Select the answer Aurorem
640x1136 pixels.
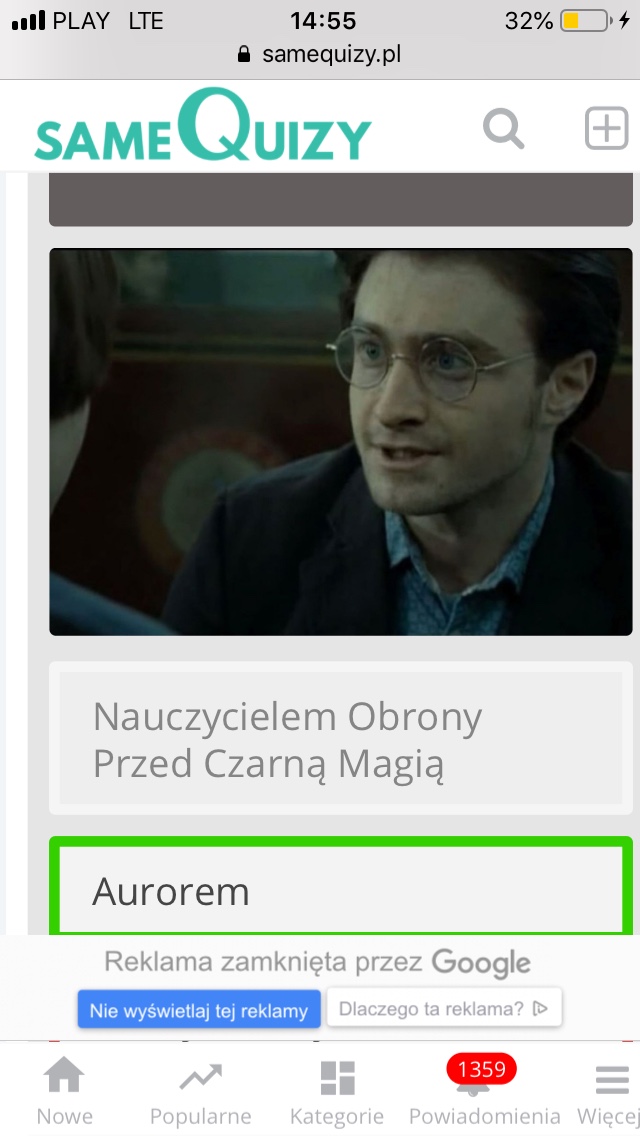(x=341, y=886)
